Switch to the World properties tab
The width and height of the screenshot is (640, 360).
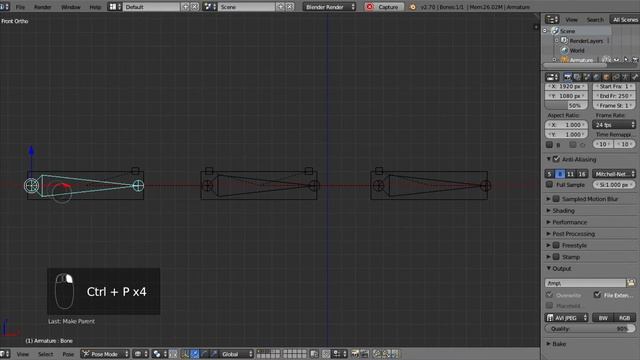[596, 77]
